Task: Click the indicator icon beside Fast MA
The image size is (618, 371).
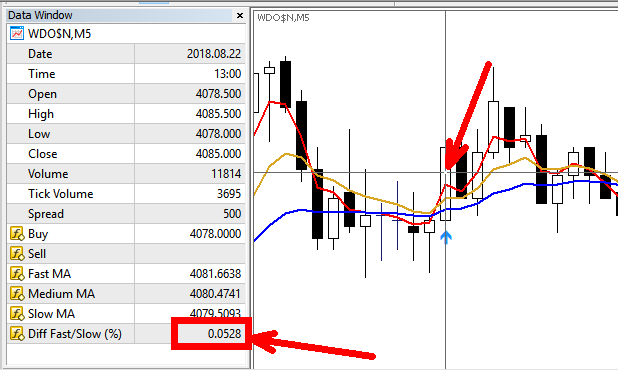Action: click(x=17, y=274)
